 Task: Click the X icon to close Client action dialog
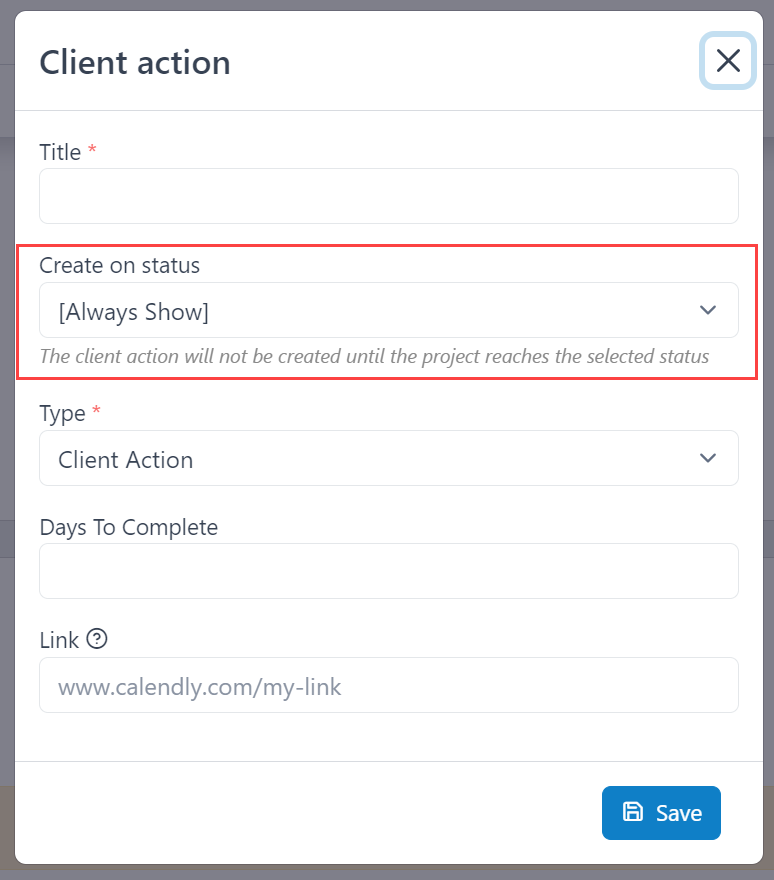727,61
